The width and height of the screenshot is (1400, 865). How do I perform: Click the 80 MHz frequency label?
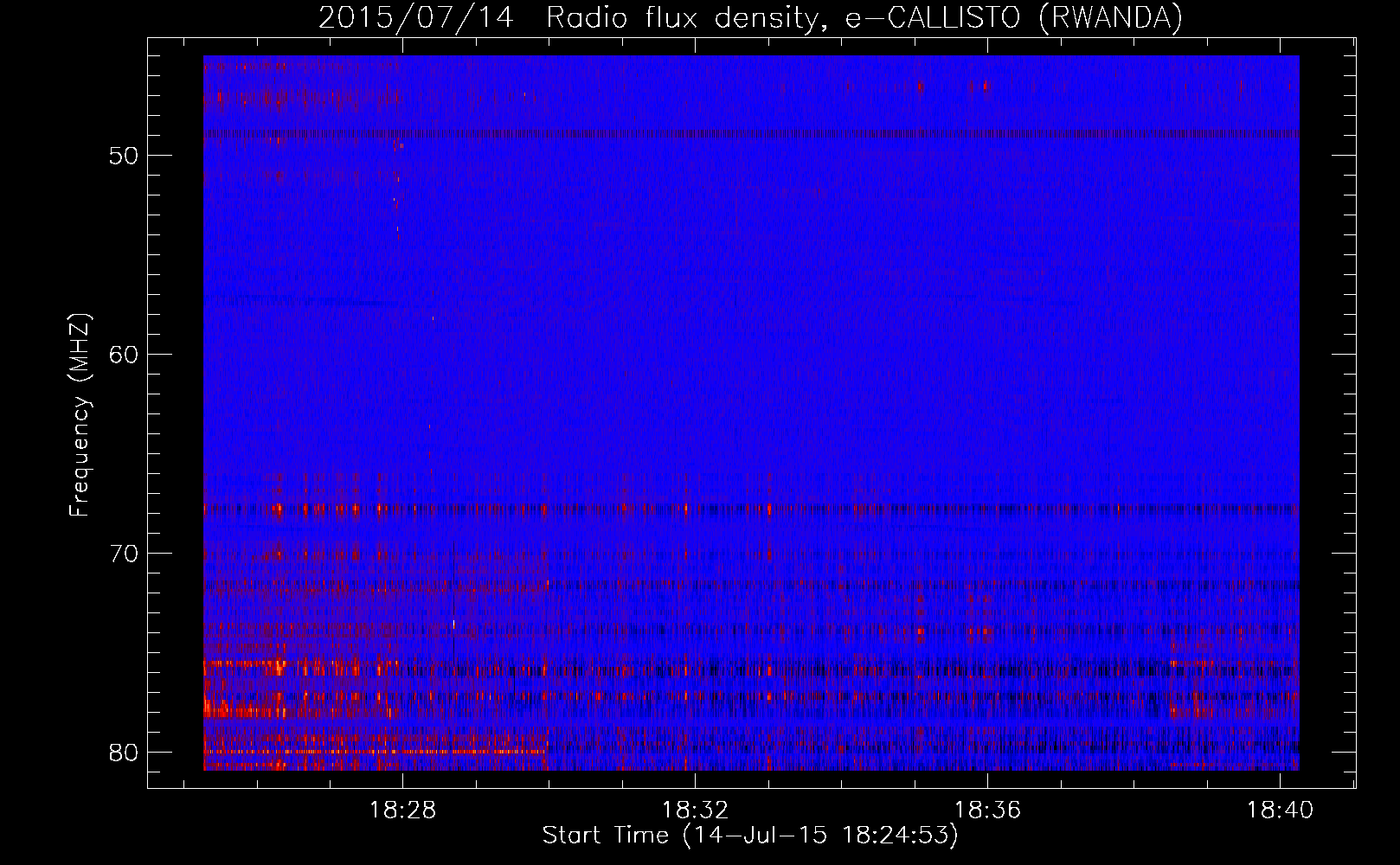coord(124,753)
